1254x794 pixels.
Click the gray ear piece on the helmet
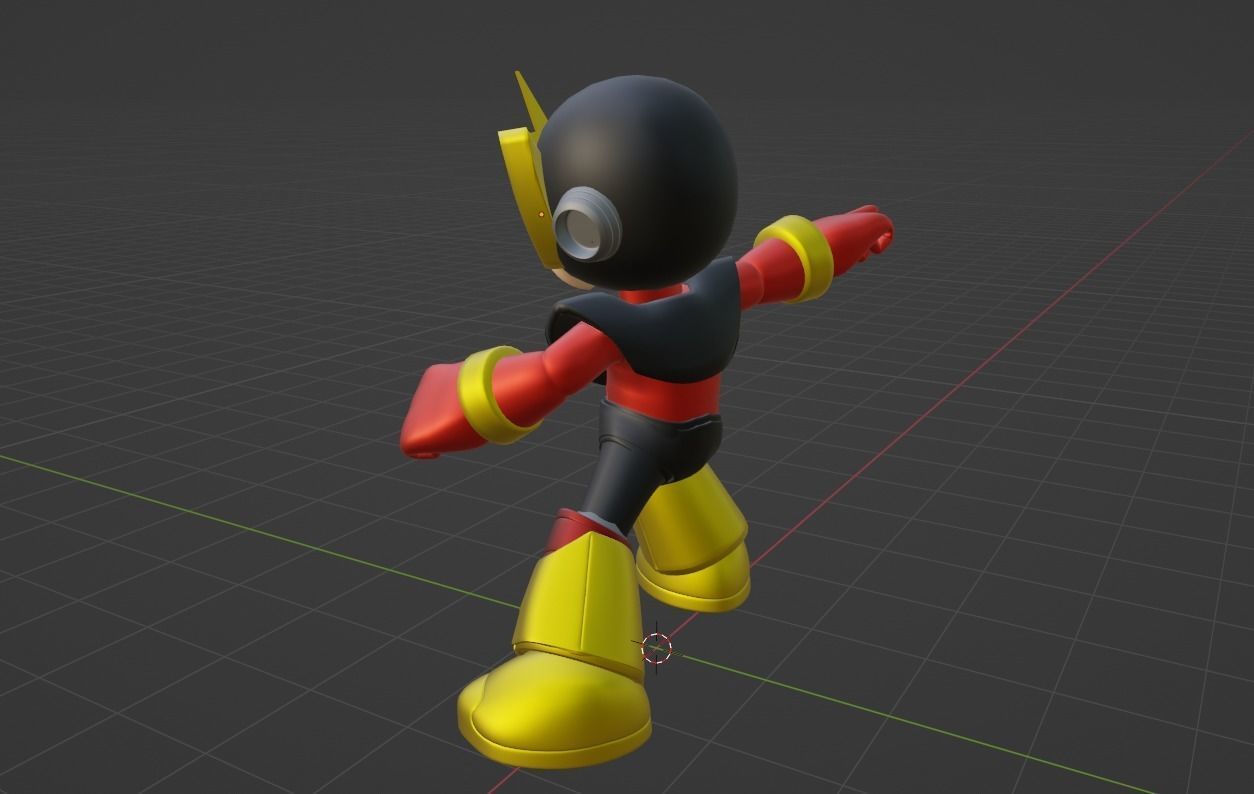click(586, 227)
